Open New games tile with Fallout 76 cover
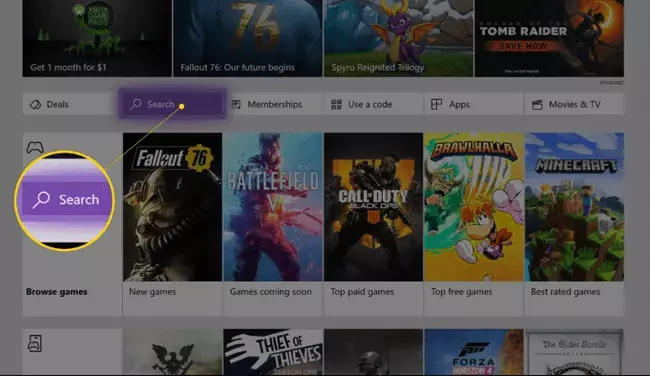 (172, 224)
